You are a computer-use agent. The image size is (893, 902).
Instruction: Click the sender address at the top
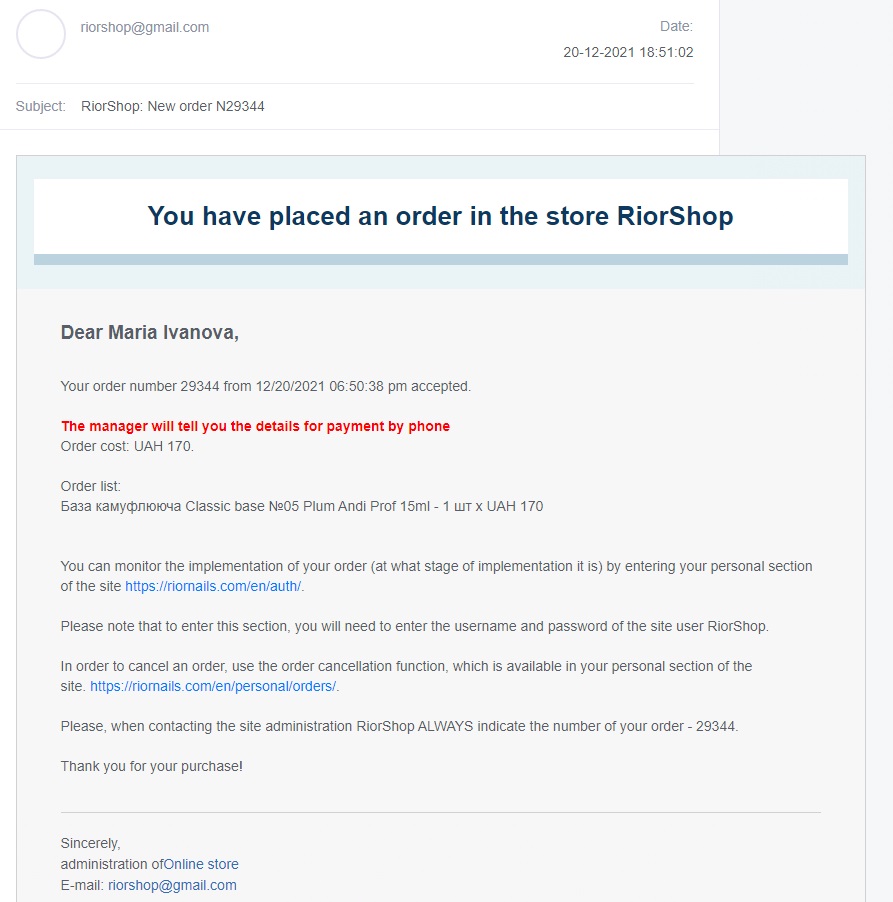click(145, 27)
